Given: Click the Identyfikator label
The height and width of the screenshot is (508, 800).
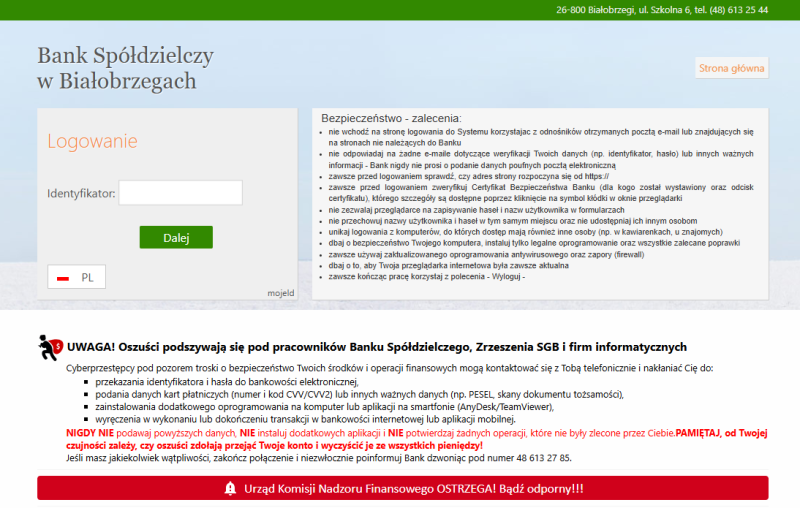Looking at the screenshot, I should (x=81, y=193).
